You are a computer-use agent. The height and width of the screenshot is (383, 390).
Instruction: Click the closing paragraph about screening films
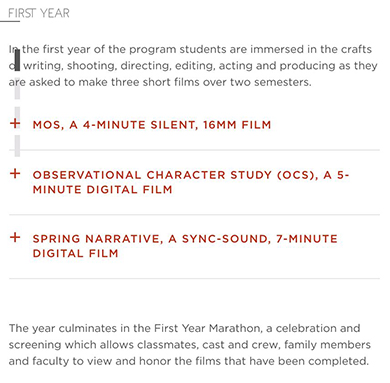tap(189, 345)
